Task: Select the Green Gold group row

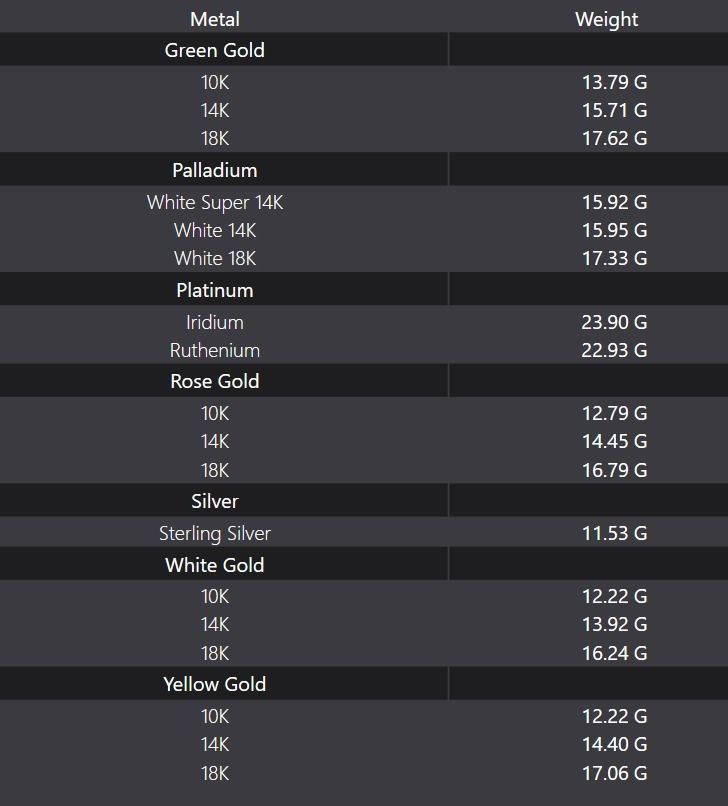Action: tap(214, 50)
